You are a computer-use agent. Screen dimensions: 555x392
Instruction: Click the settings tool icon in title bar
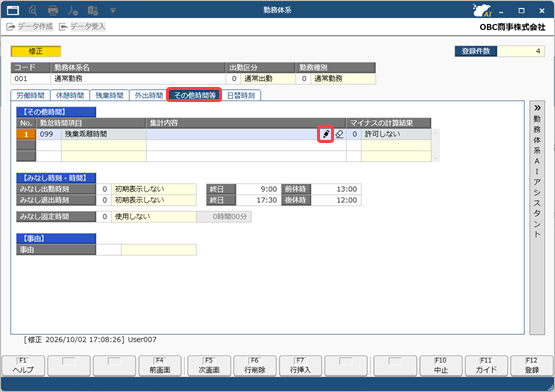73,11
